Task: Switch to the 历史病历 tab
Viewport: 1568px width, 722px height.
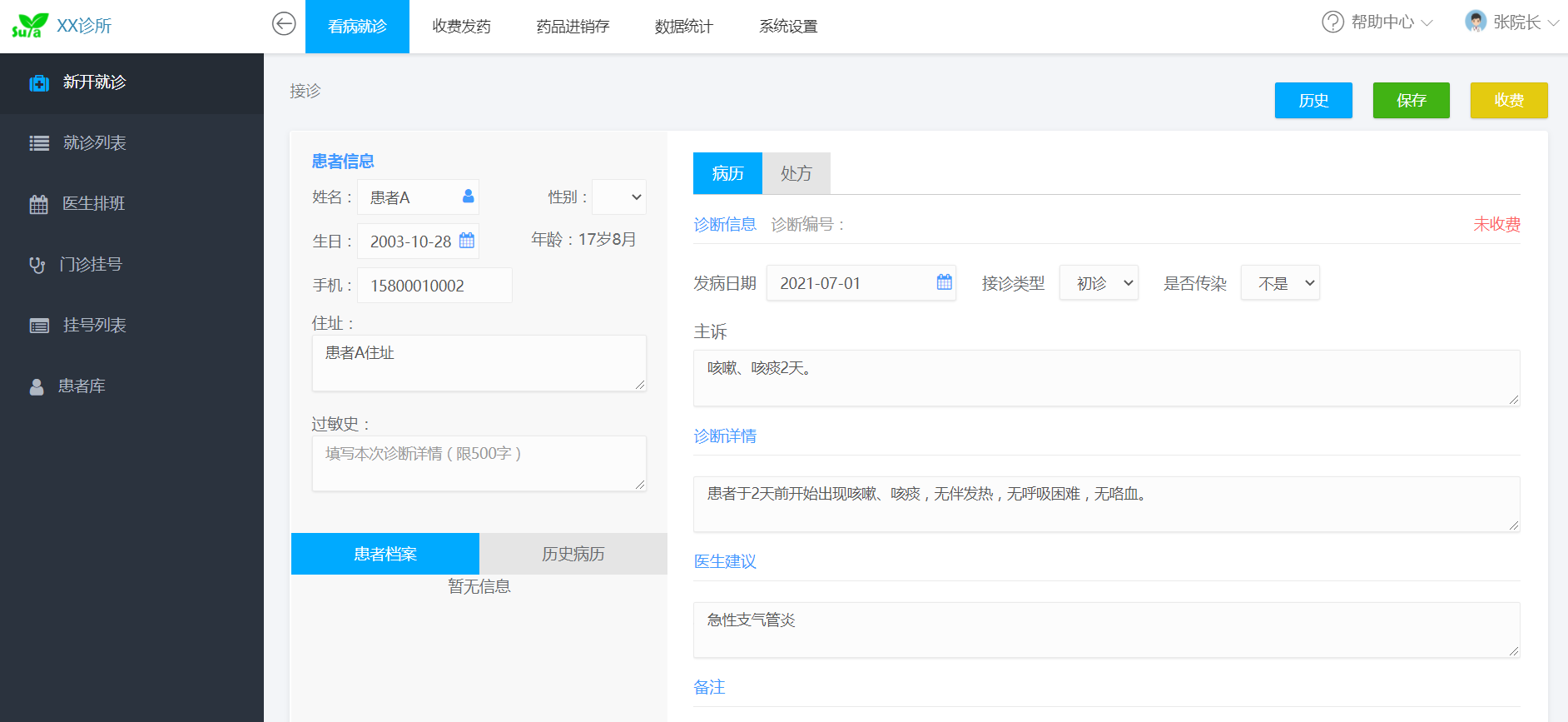Action: 573,554
